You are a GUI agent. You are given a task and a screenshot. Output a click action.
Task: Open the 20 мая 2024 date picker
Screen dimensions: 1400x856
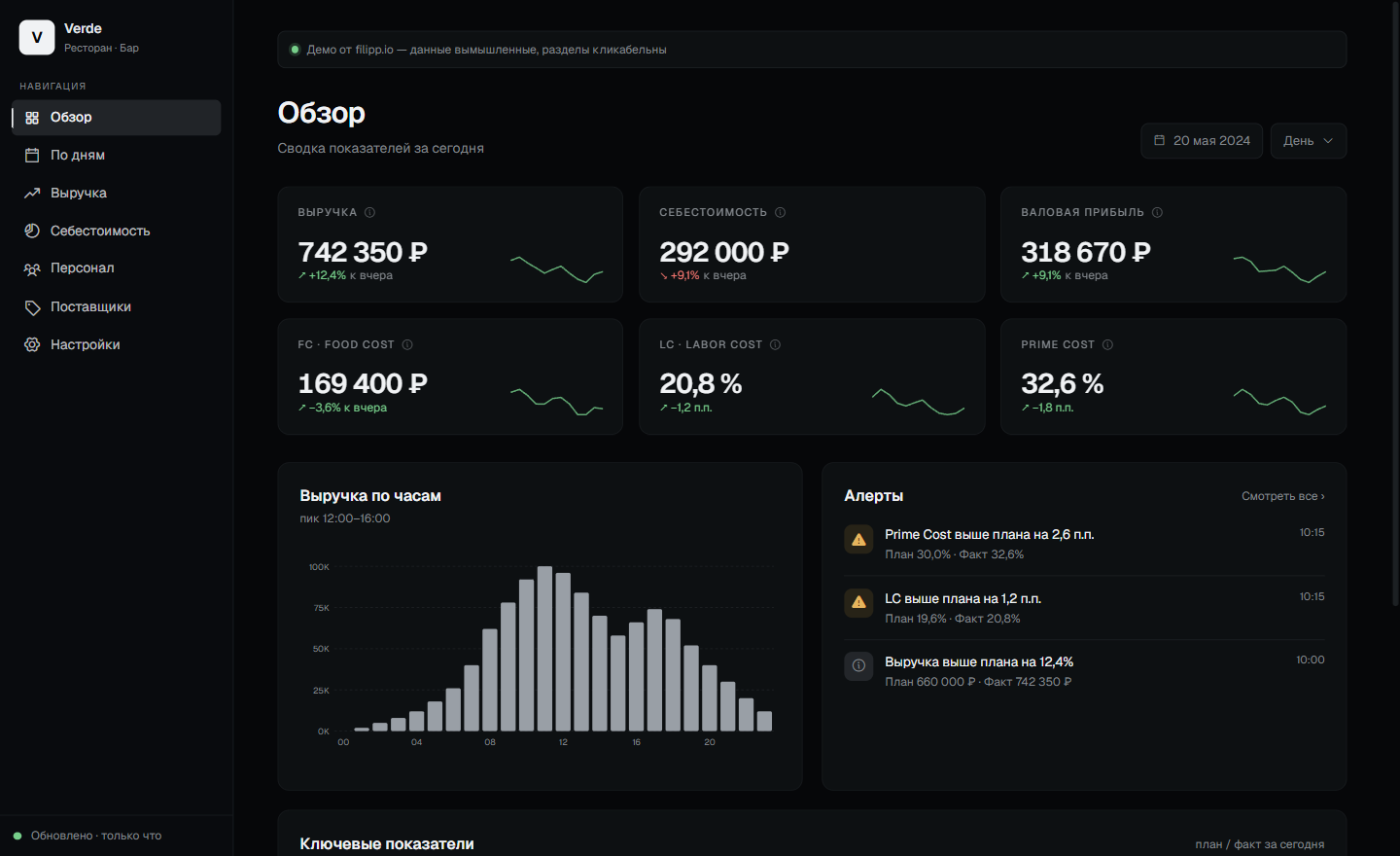pyautogui.click(x=1202, y=141)
